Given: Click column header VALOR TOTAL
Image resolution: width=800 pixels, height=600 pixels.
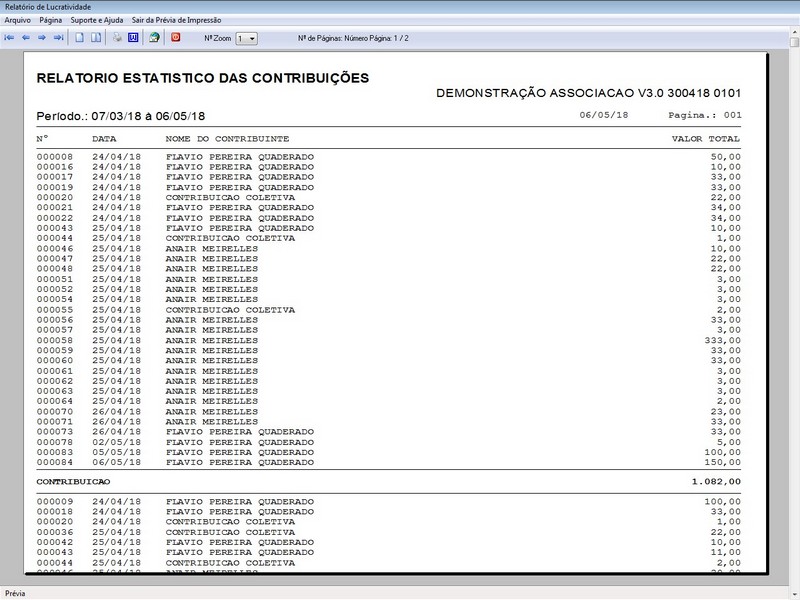Looking at the screenshot, I should tap(706, 139).
